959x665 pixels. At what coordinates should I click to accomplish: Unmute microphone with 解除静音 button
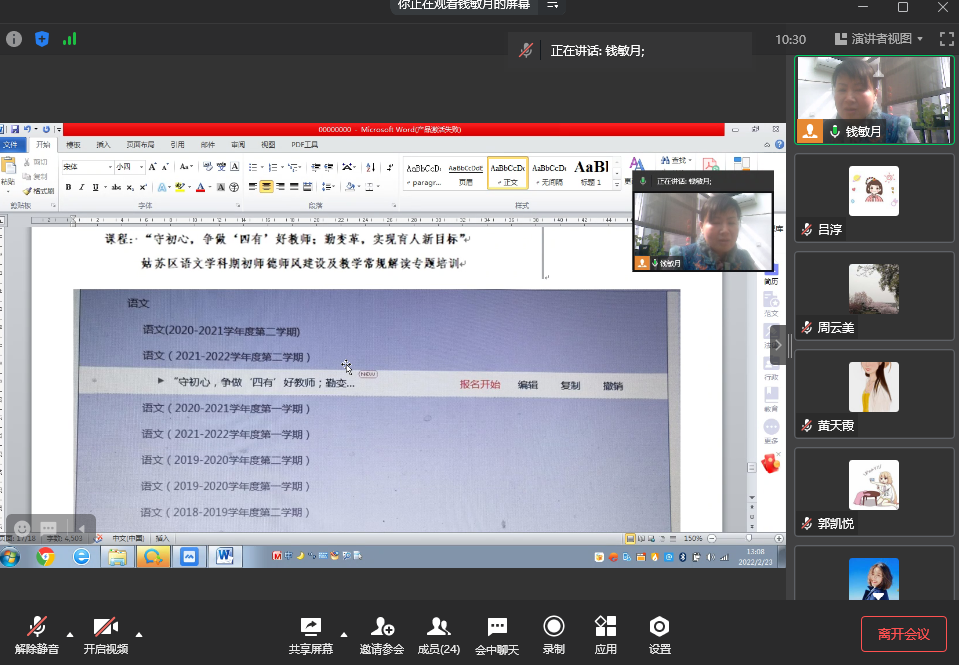point(37,635)
